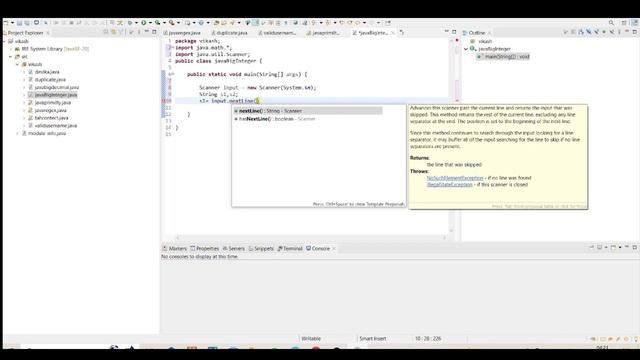
Task: Follow the NoSuchElementException link
Action: 455,178
